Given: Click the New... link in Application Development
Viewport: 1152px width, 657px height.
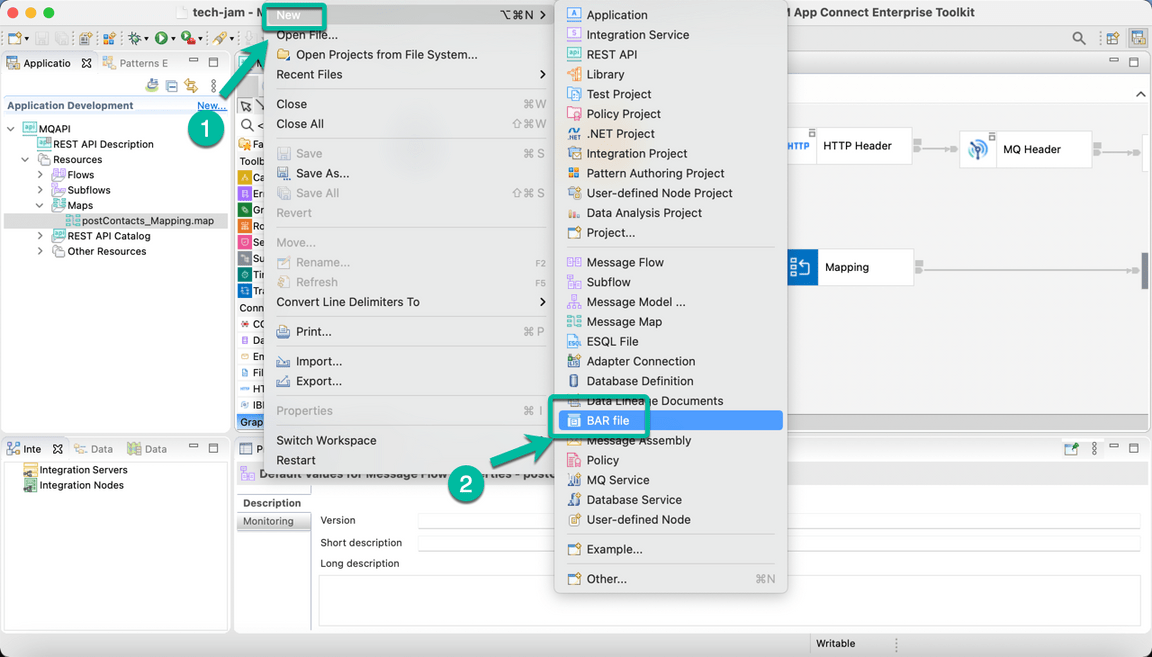Looking at the screenshot, I should (211, 105).
